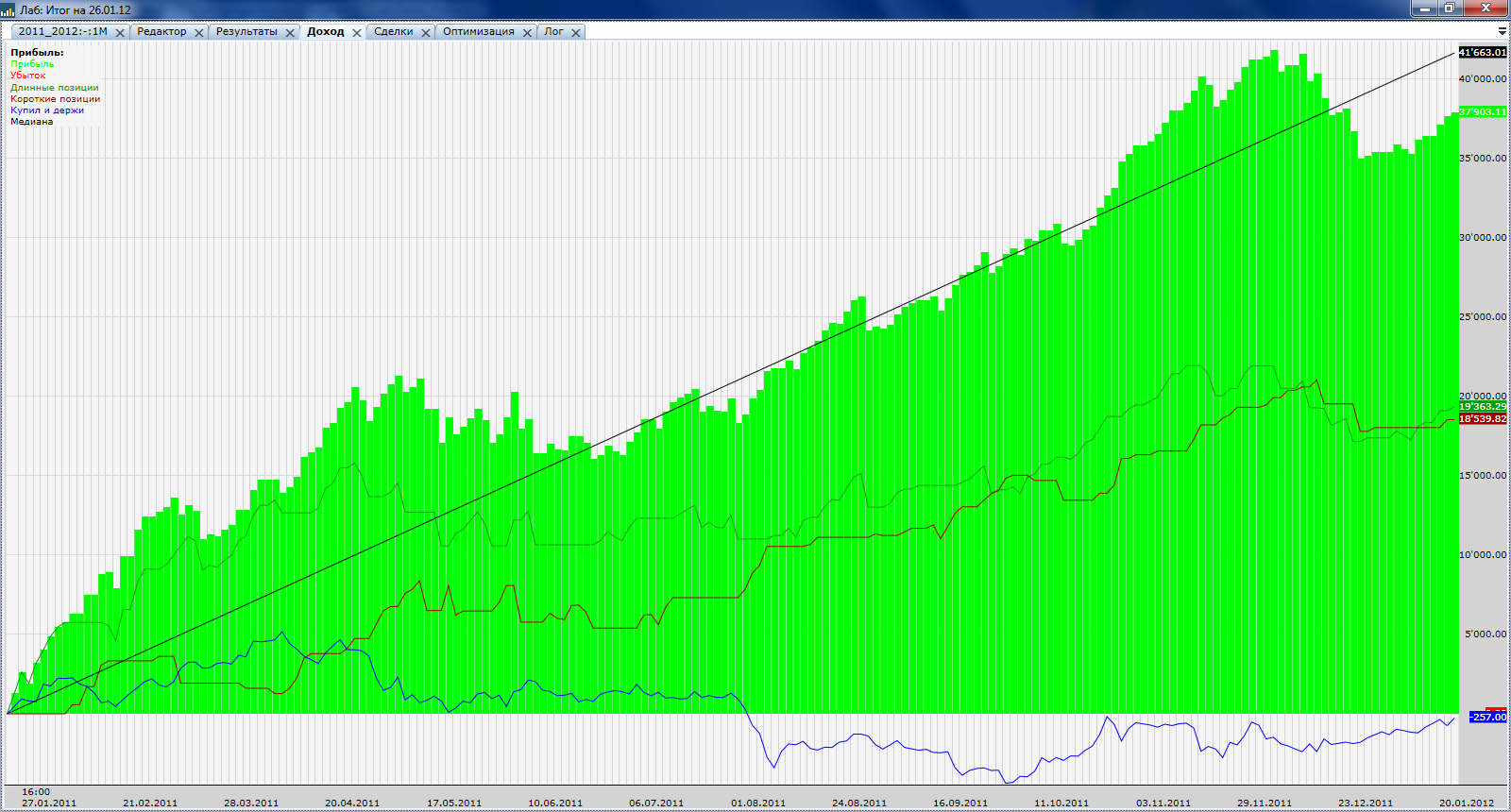Open the Оптимизация tab
Viewport: 1511px width, 812px height.
(478, 31)
